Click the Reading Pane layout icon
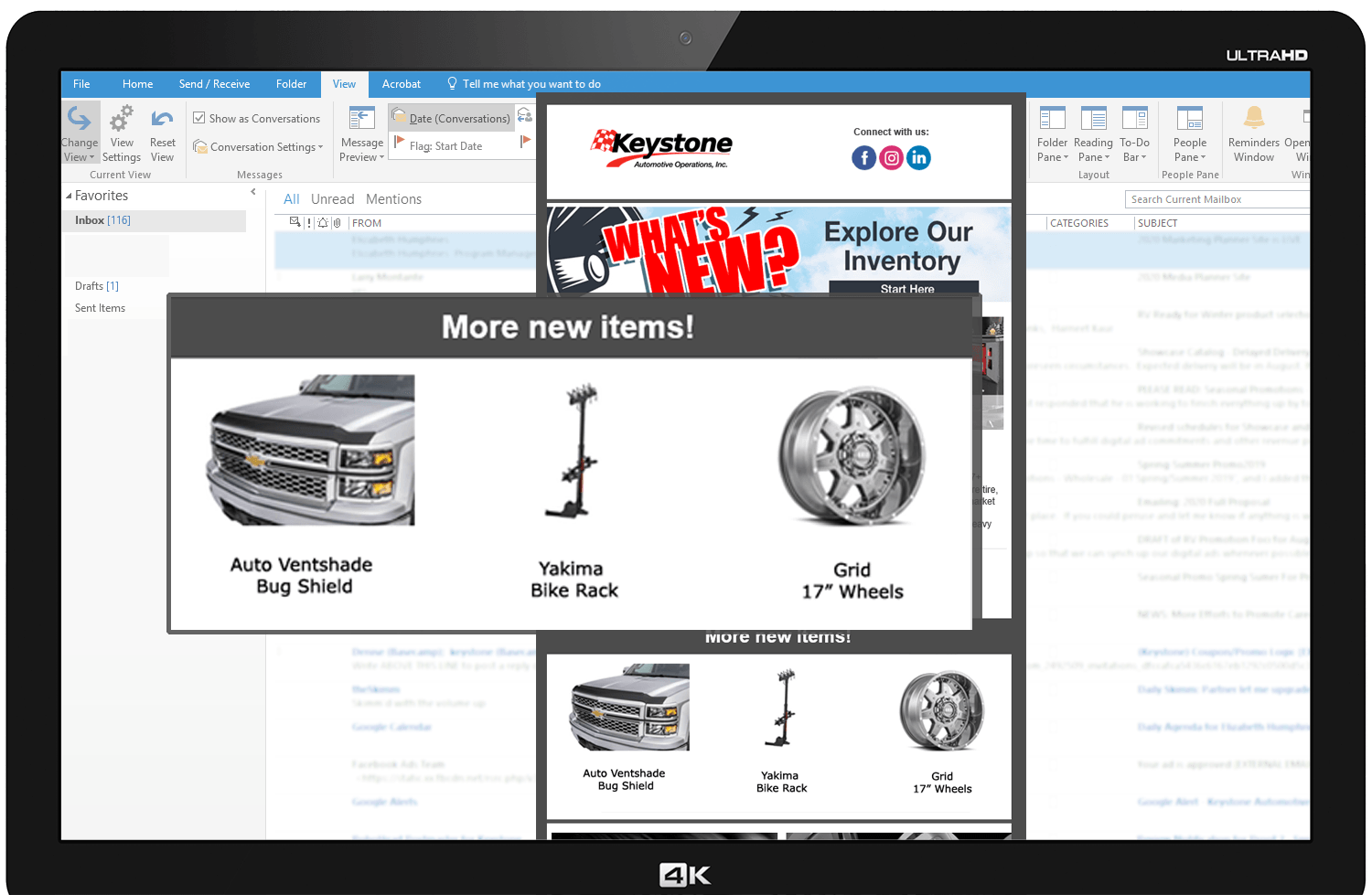 pyautogui.click(x=1094, y=119)
